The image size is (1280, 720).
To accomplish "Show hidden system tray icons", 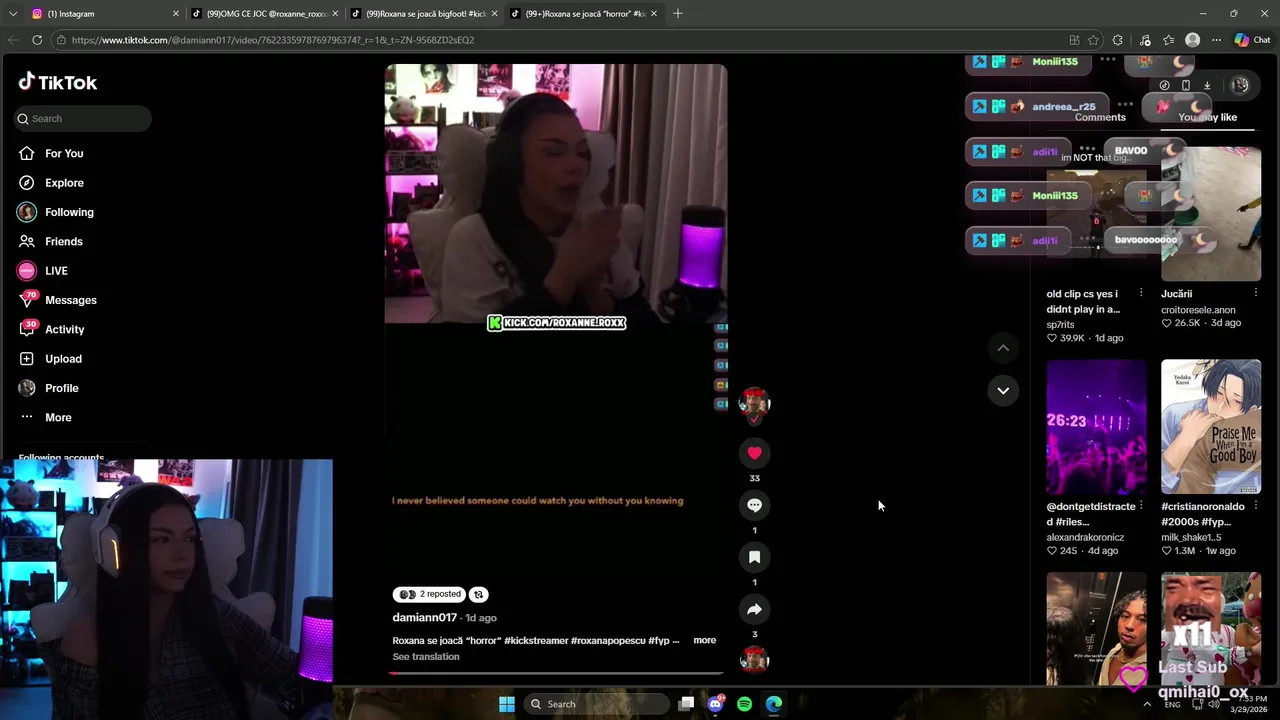I will click(x=1147, y=704).
